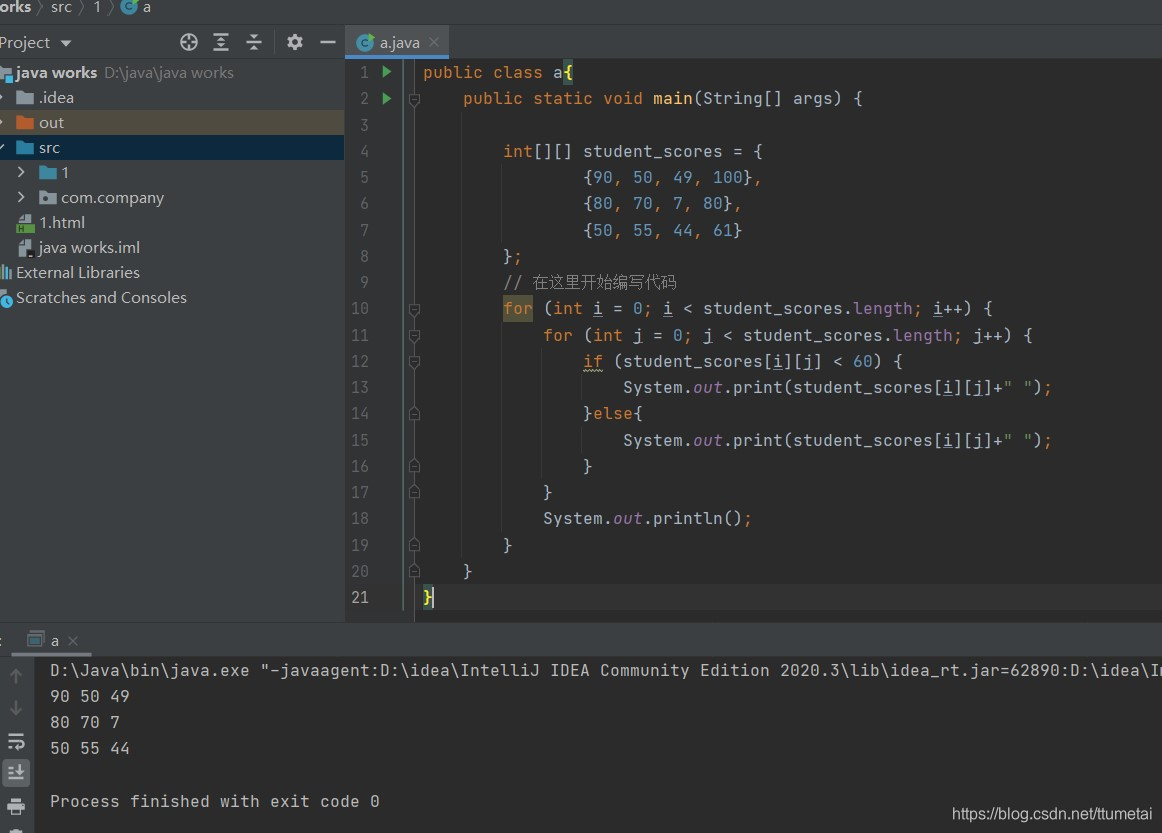Image resolution: width=1162 pixels, height=833 pixels.
Task: Close the a.java editor tab
Action: (x=434, y=42)
